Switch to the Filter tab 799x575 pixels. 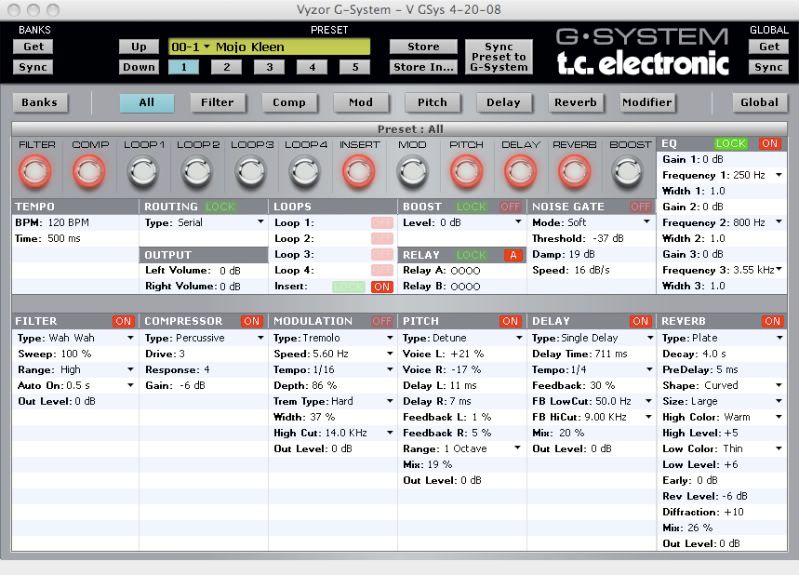pyautogui.click(x=218, y=102)
